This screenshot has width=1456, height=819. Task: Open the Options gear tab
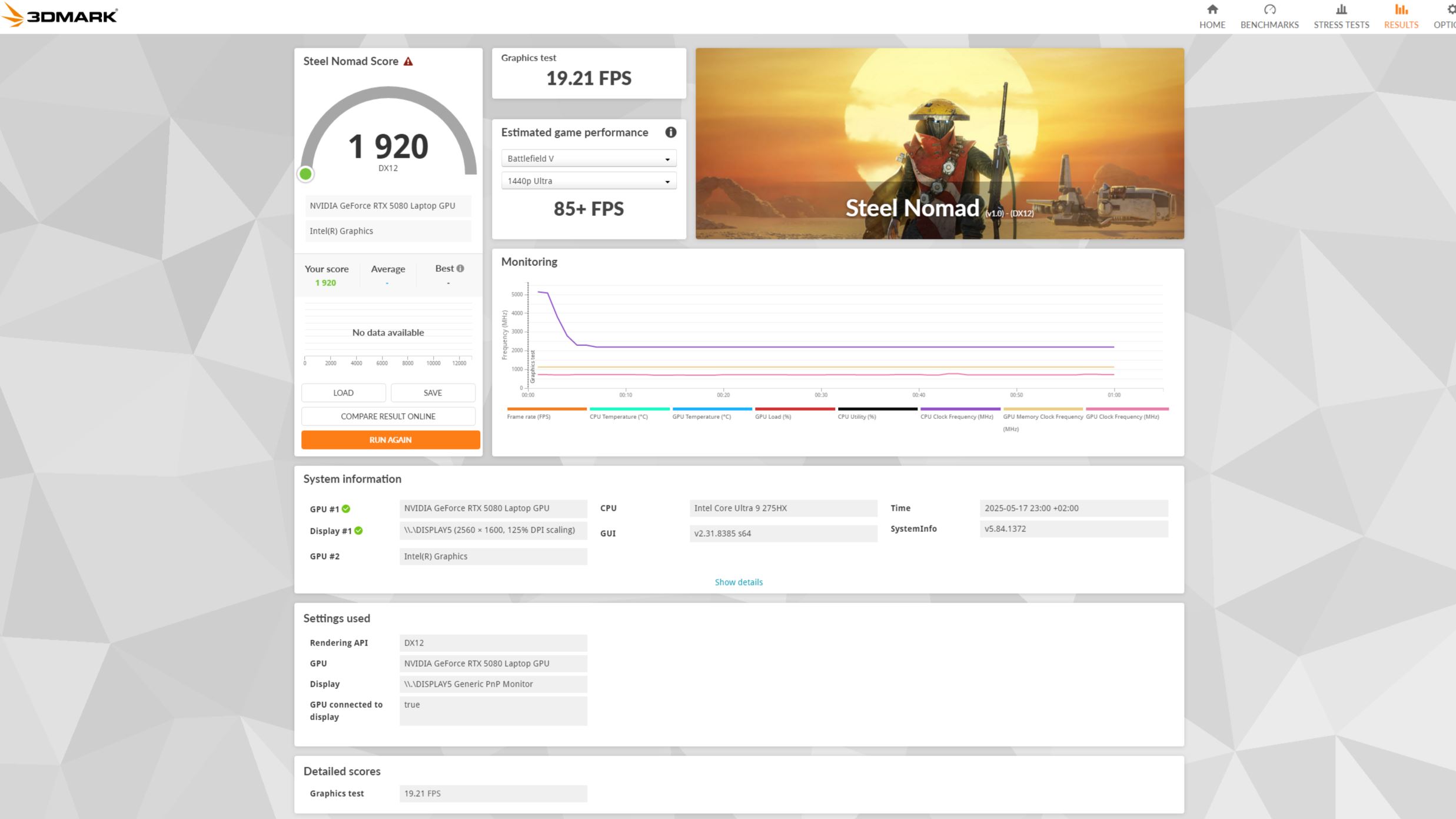pos(1445,16)
